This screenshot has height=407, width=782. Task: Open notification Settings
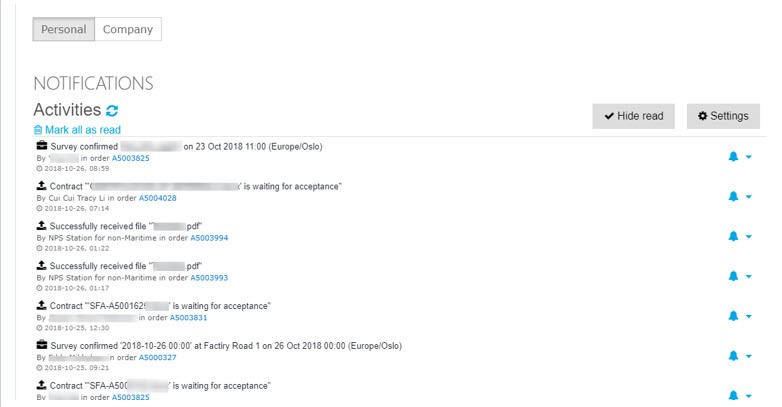(723, 116)
